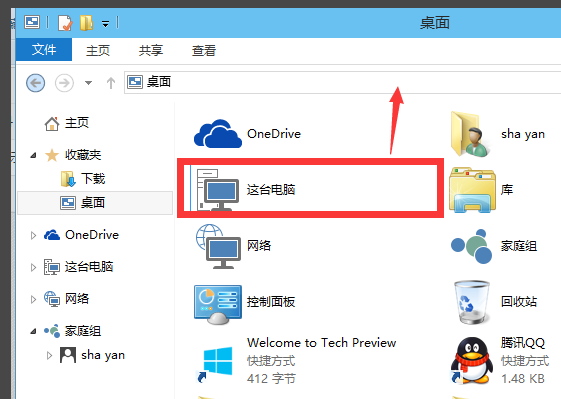Click the 腾讯QQ label text

523,343
